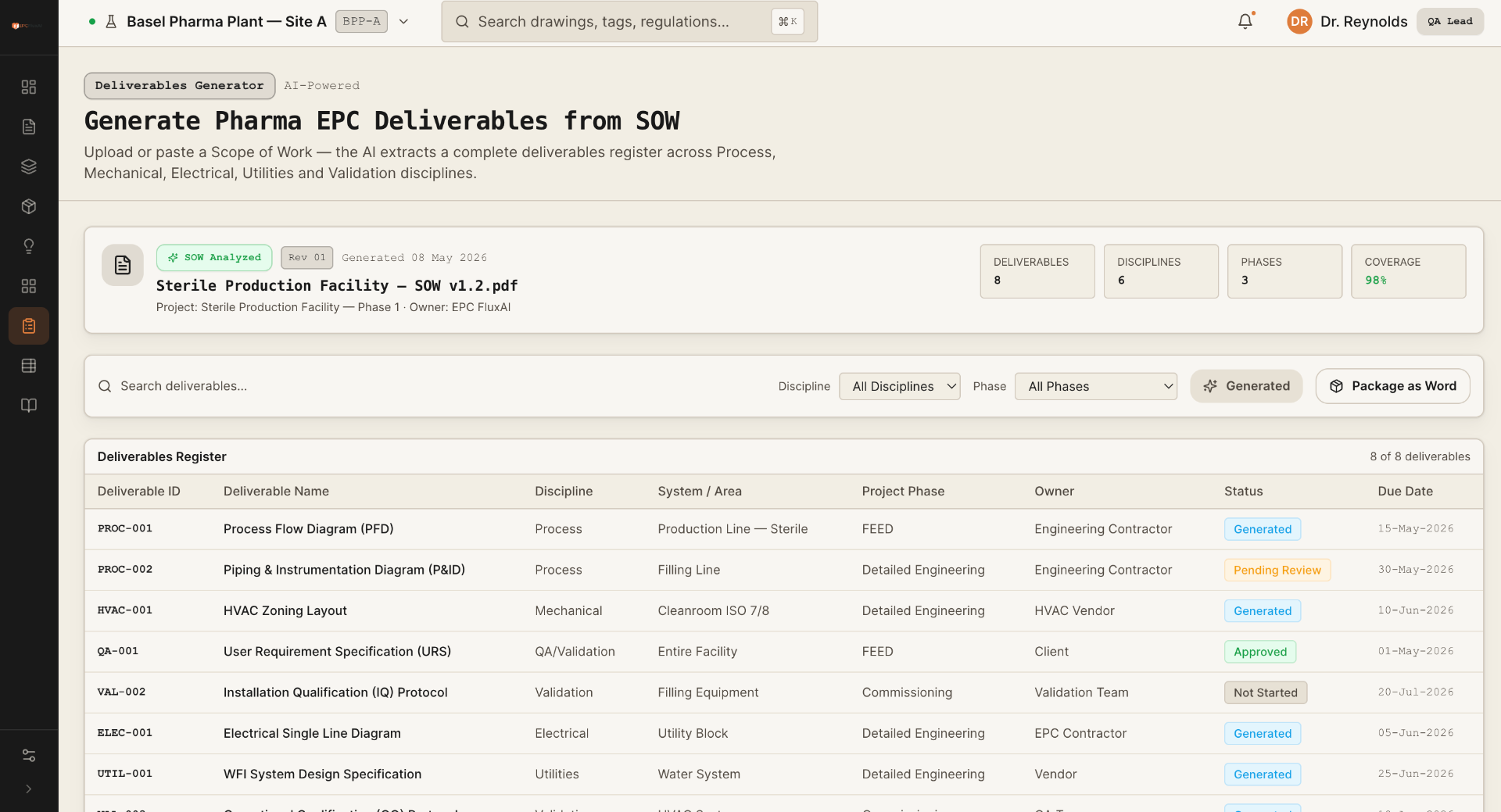Sort by the Deliverable ID column header
The width and height of the screenshot is (1501, 812).
point(139,492)
